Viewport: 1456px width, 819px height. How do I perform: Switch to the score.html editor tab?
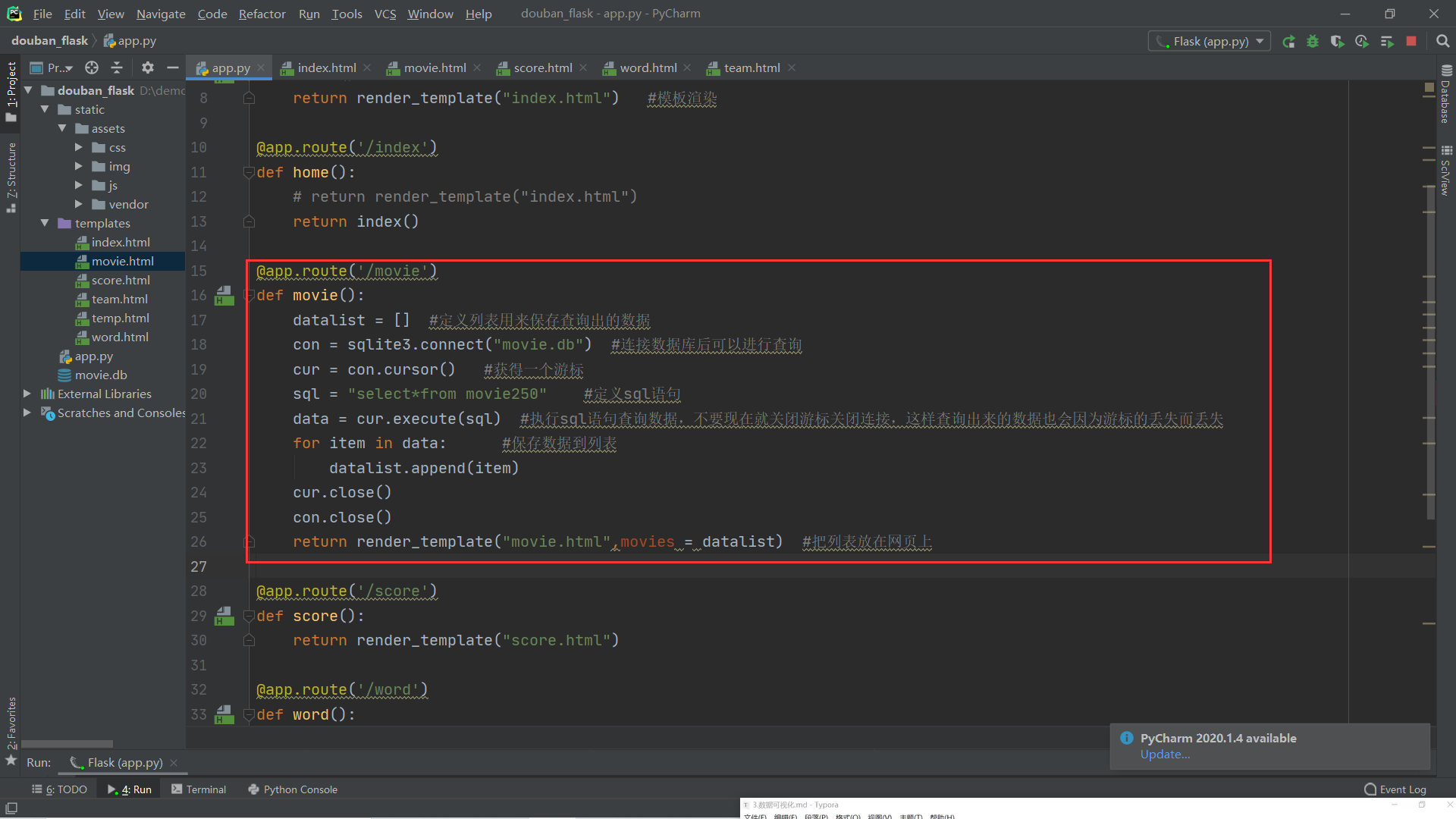(x=542, y=67)
